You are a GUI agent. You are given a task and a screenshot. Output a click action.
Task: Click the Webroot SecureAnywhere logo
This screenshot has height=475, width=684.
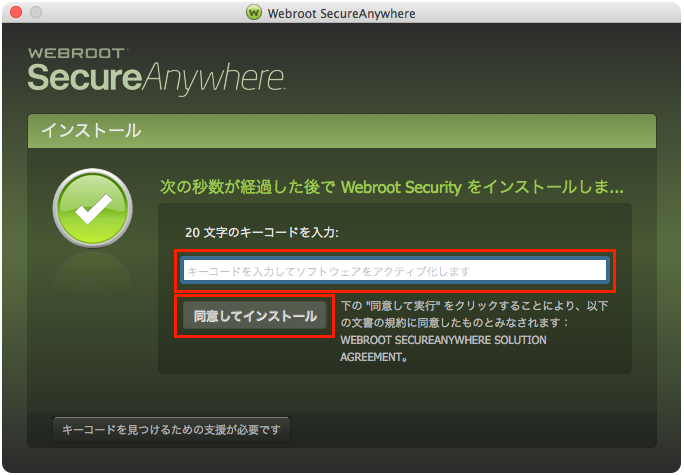pos(157,71)
